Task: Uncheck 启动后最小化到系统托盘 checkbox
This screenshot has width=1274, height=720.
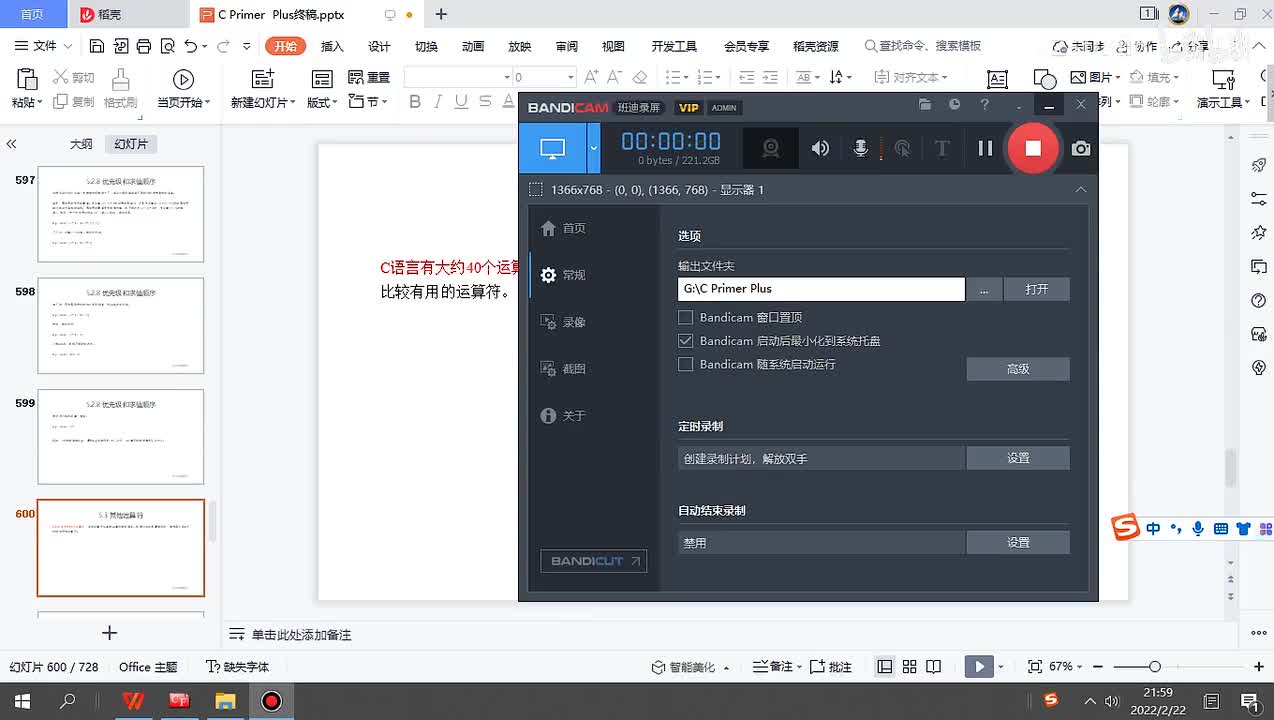Action: click(x=685, y=341)
